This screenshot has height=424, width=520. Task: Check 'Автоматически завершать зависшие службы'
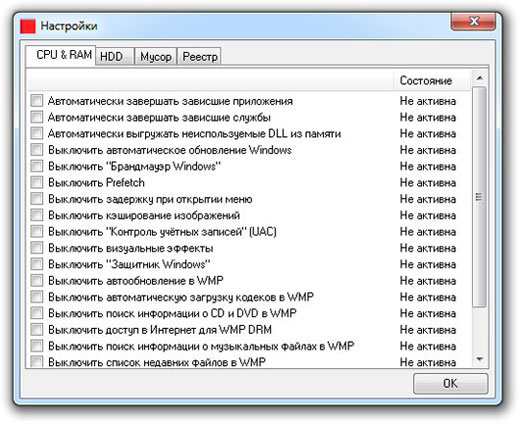37,117
